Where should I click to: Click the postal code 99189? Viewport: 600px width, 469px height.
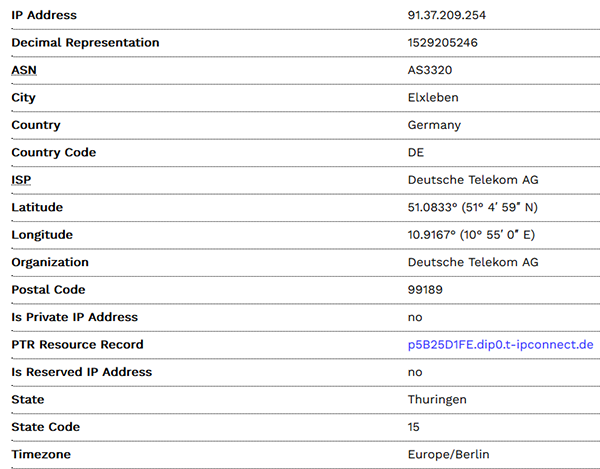pyautogui.click(x=425, y=290)
